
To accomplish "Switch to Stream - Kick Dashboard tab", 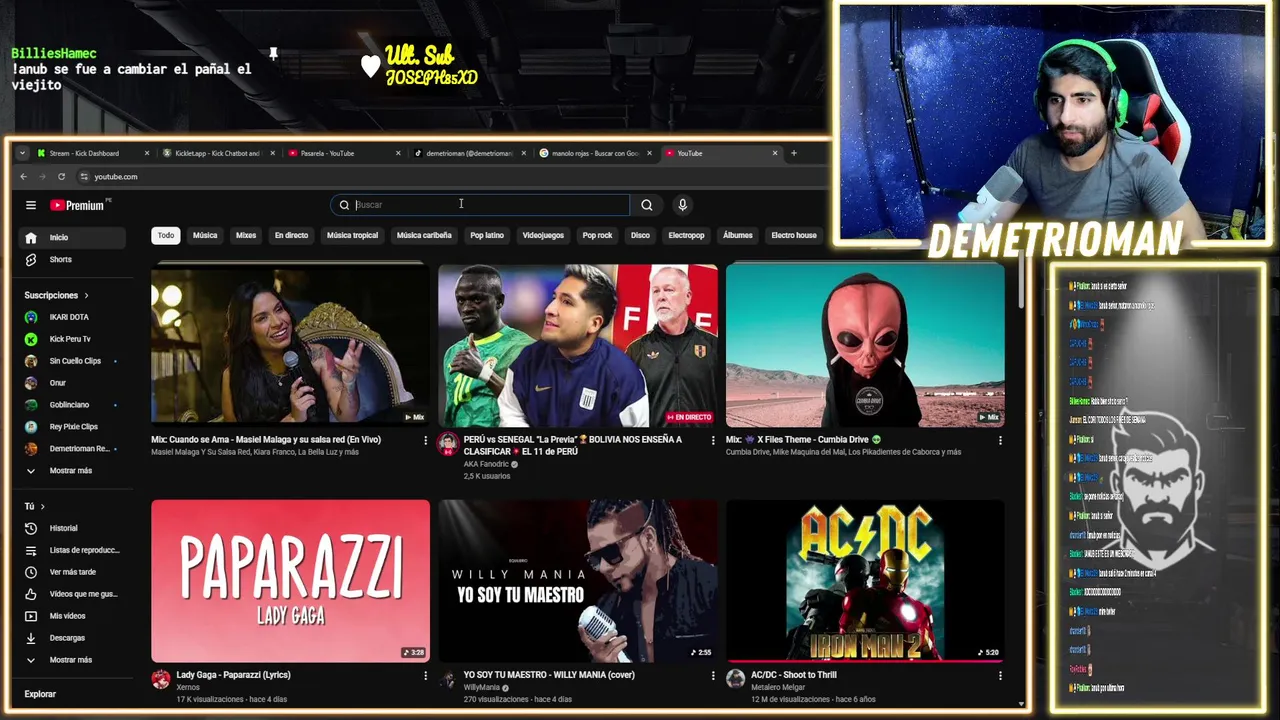I will 93,153.
